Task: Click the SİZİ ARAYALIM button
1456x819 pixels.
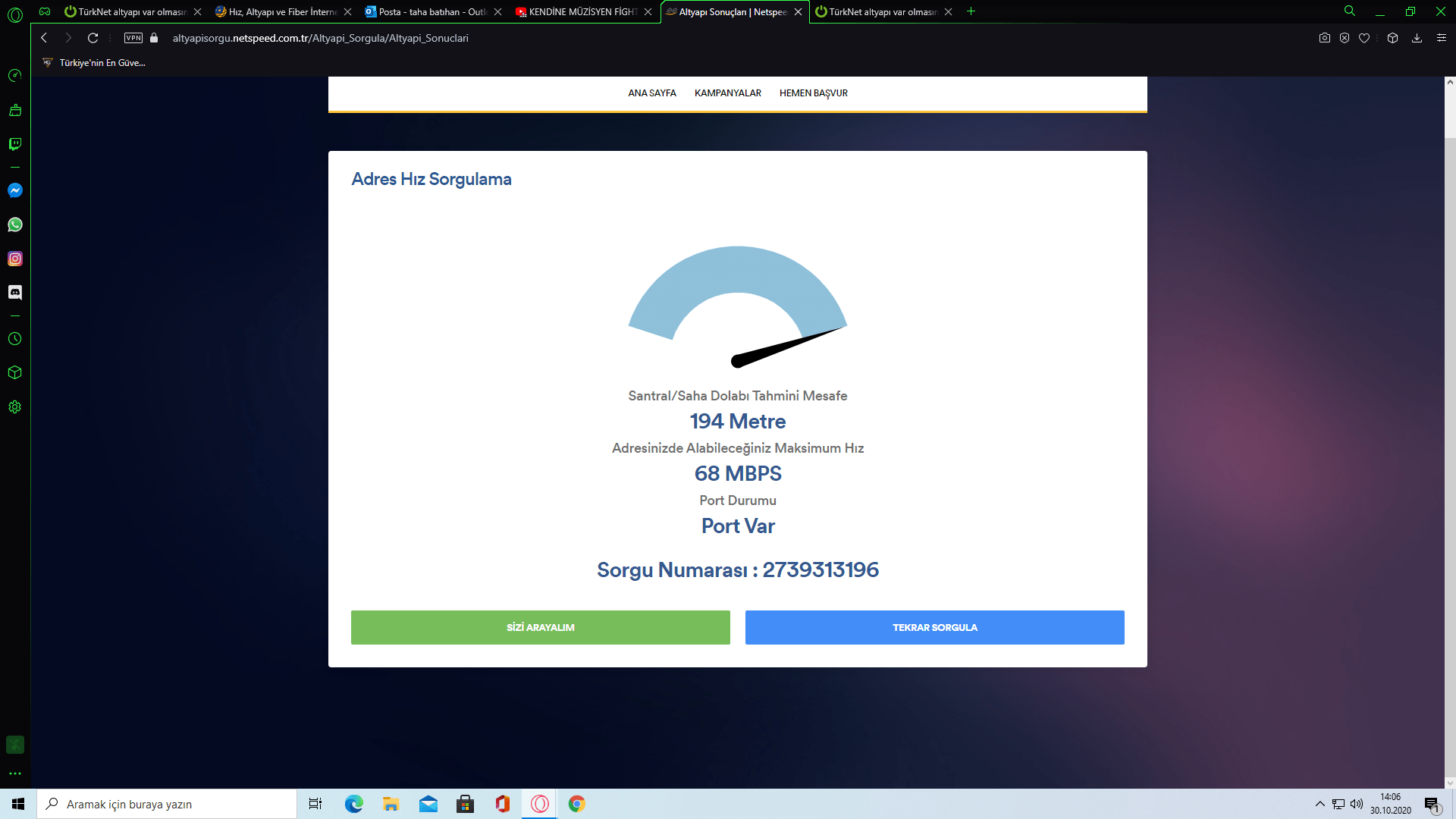Action: tap(540, 627)
